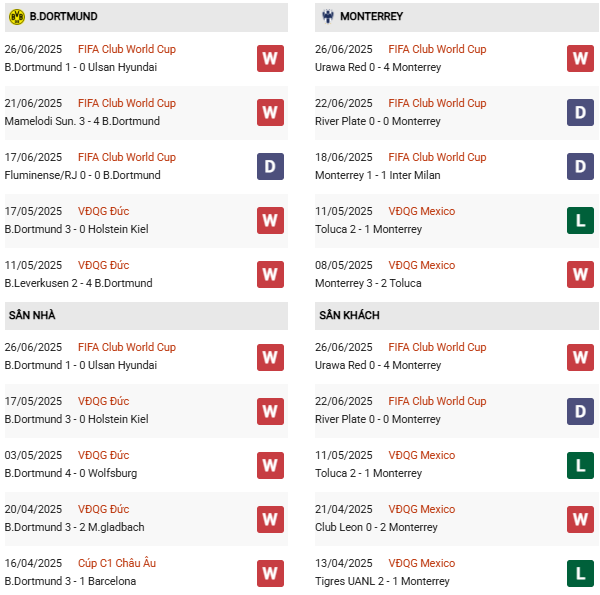
Task: Click the W badge for Leverkusen 2-4 Dortmund
Action: (x=270, y=275)
